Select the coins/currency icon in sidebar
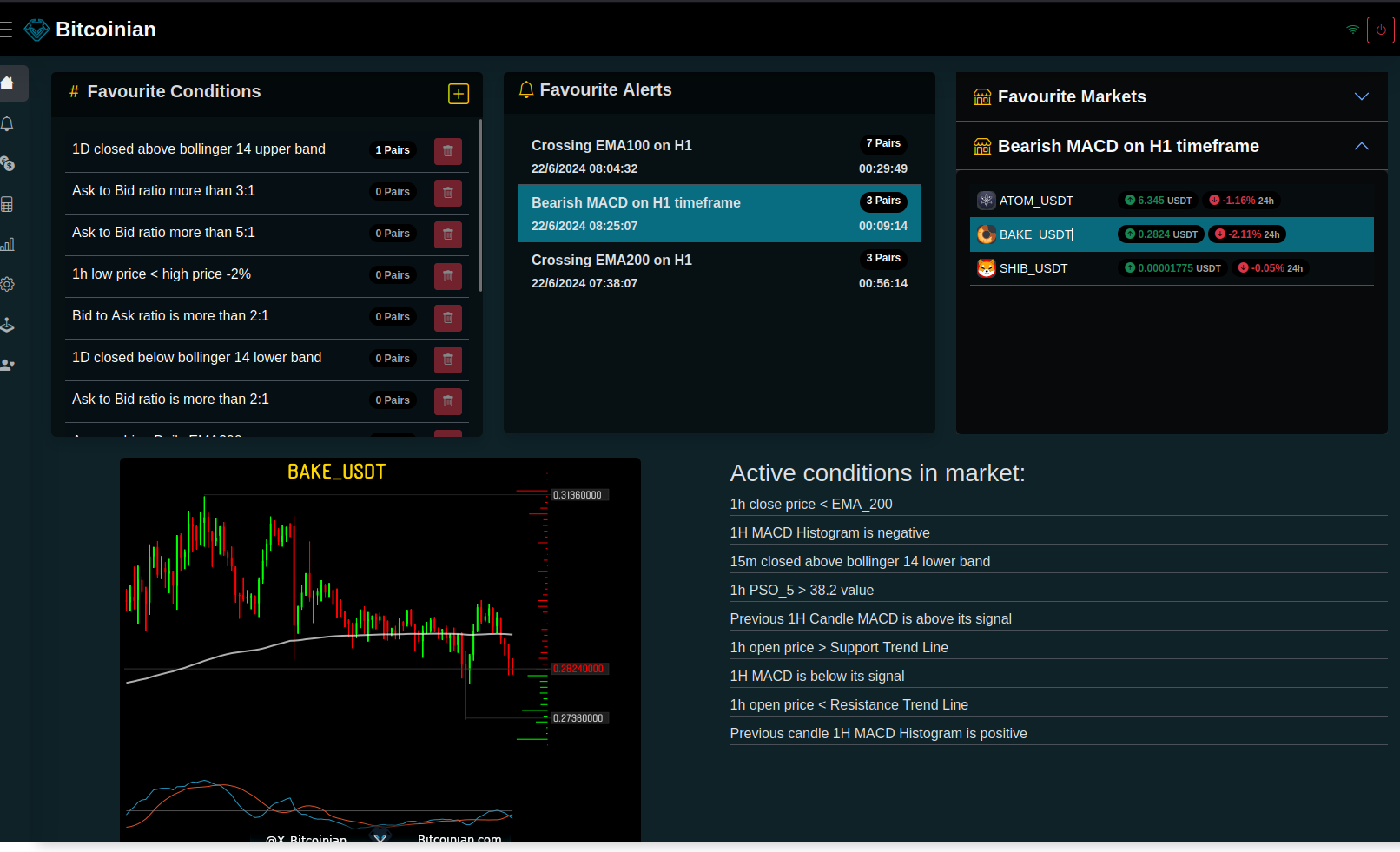Screen dimensions: 1400x852 click(x=9, y=163)
